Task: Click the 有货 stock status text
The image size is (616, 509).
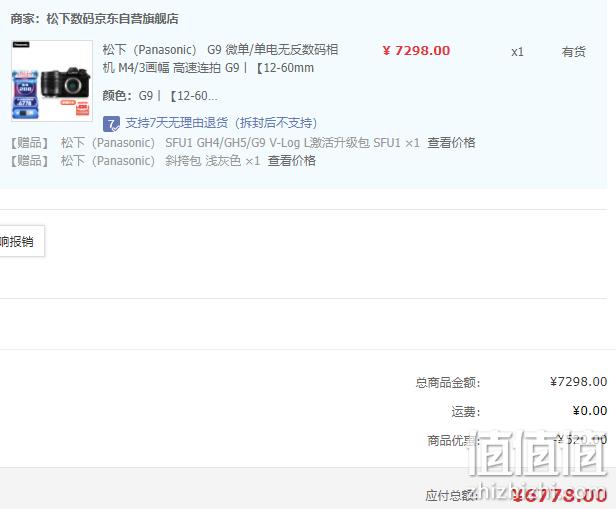Action: (574, 51)
